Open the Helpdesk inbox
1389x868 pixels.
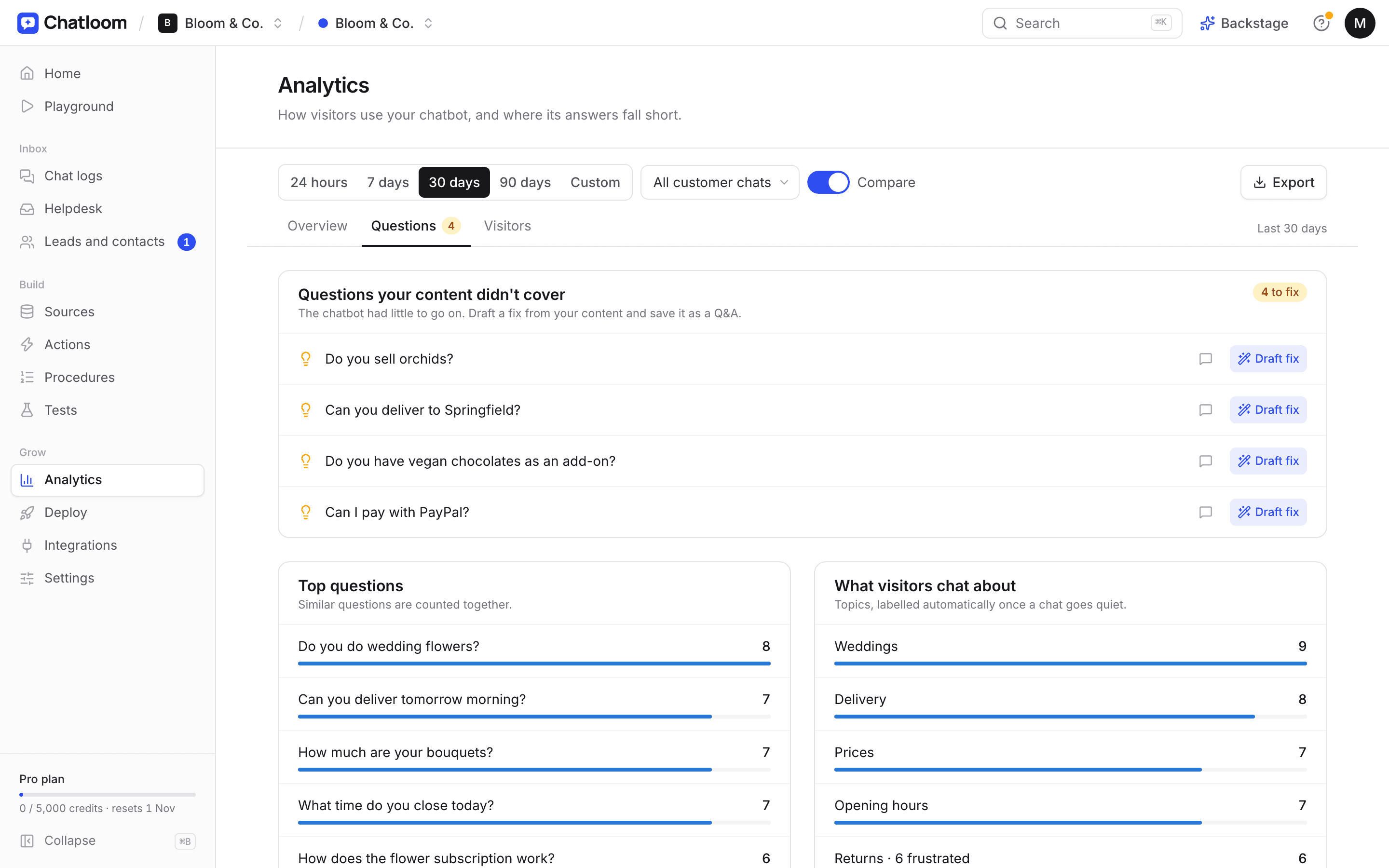pos(108,208)
